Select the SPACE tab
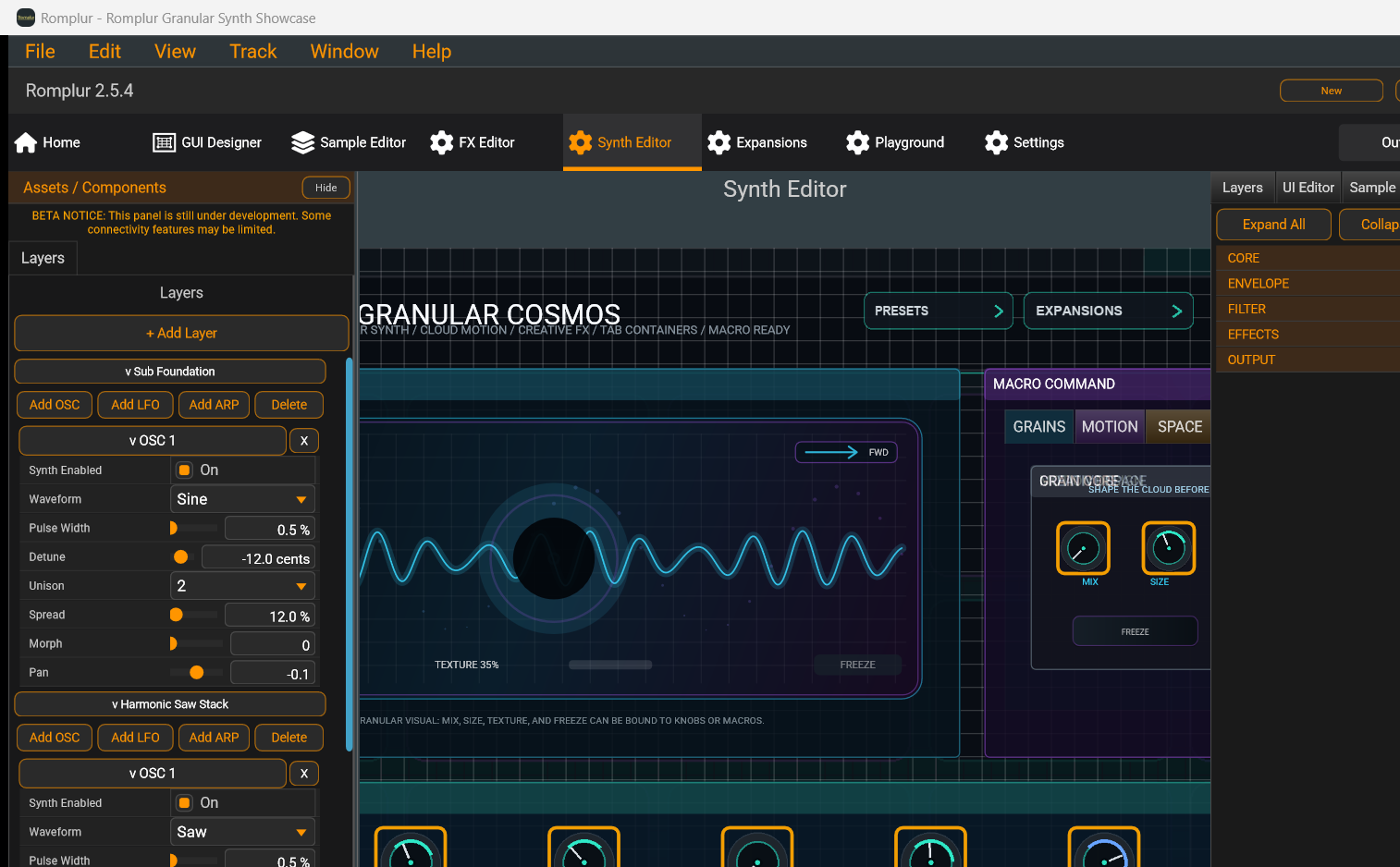This screenshot has width=1400, height=867. point(1179,427)
